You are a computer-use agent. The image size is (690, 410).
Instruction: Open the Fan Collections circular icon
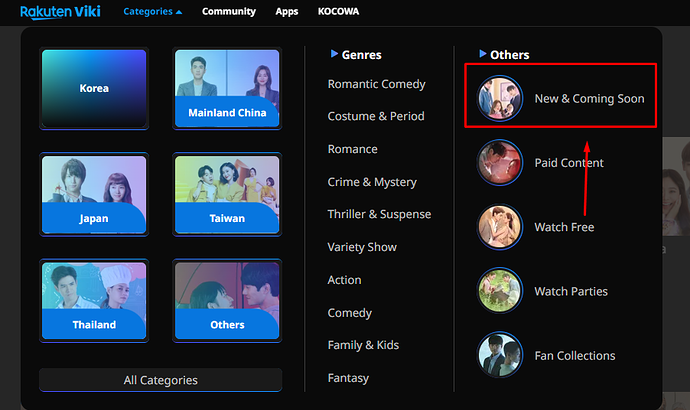(x=500, y=355)
